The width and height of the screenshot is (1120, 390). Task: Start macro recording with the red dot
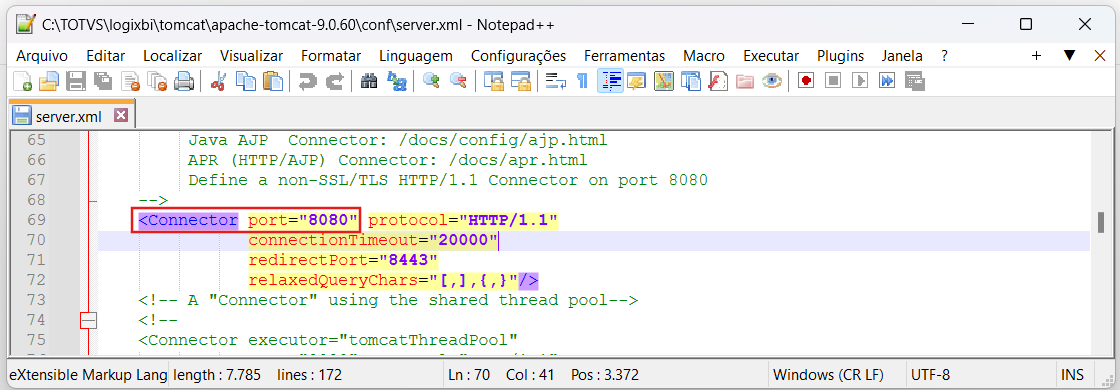coord(806,81)
